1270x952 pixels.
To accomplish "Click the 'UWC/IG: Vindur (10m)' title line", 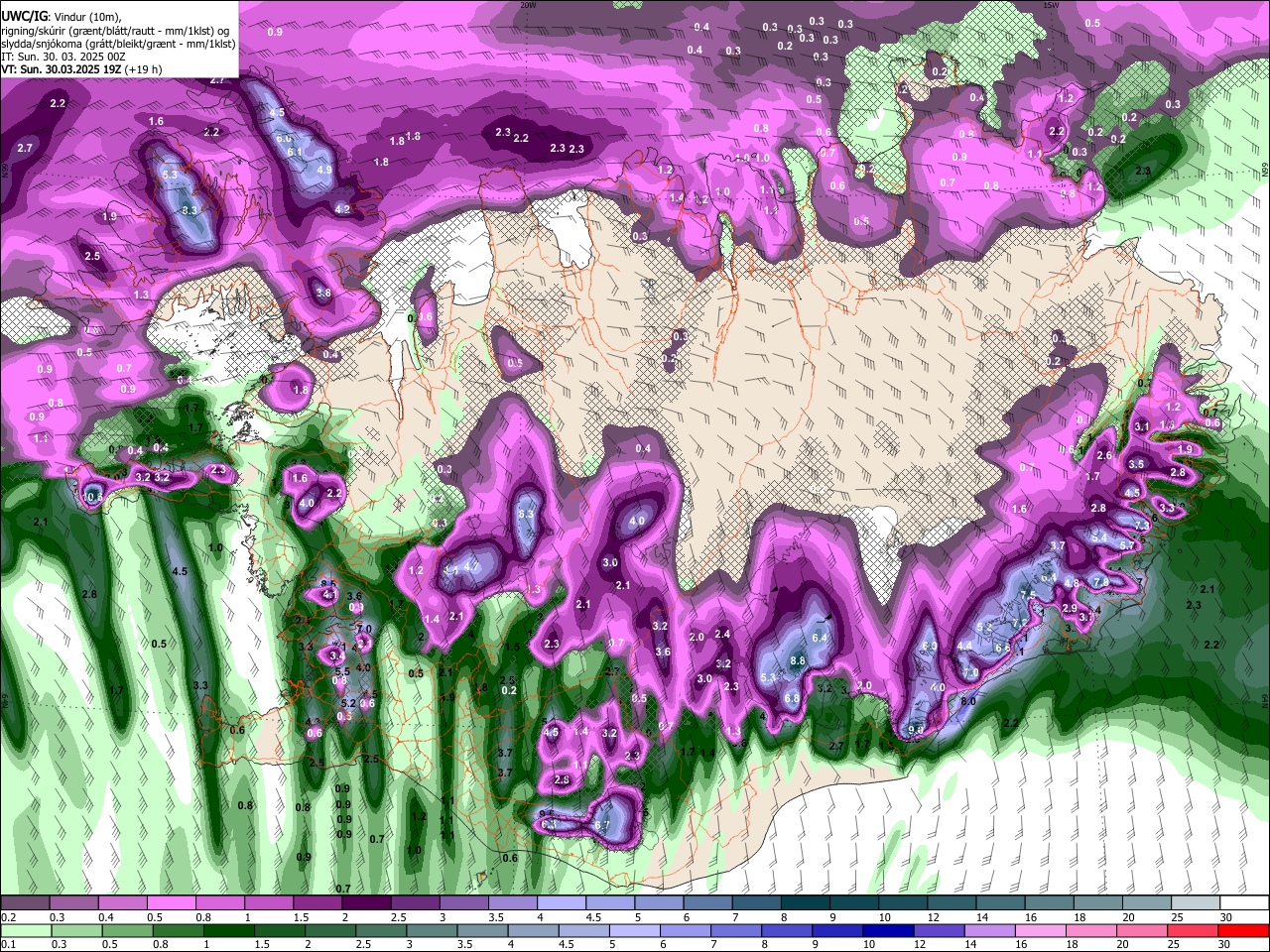I will click(61, 17).
